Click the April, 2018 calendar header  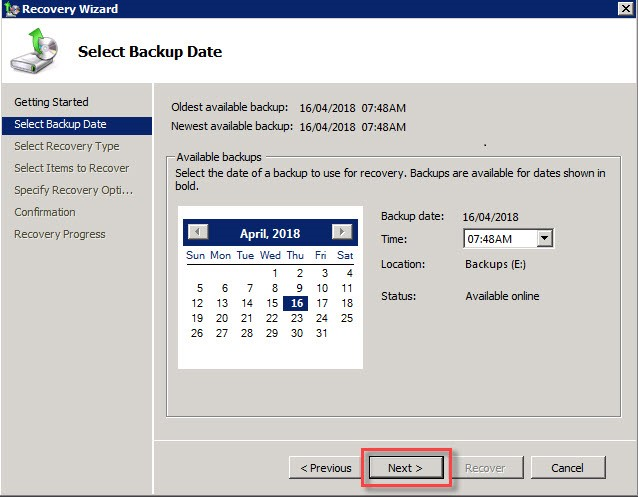coord(270,232)
